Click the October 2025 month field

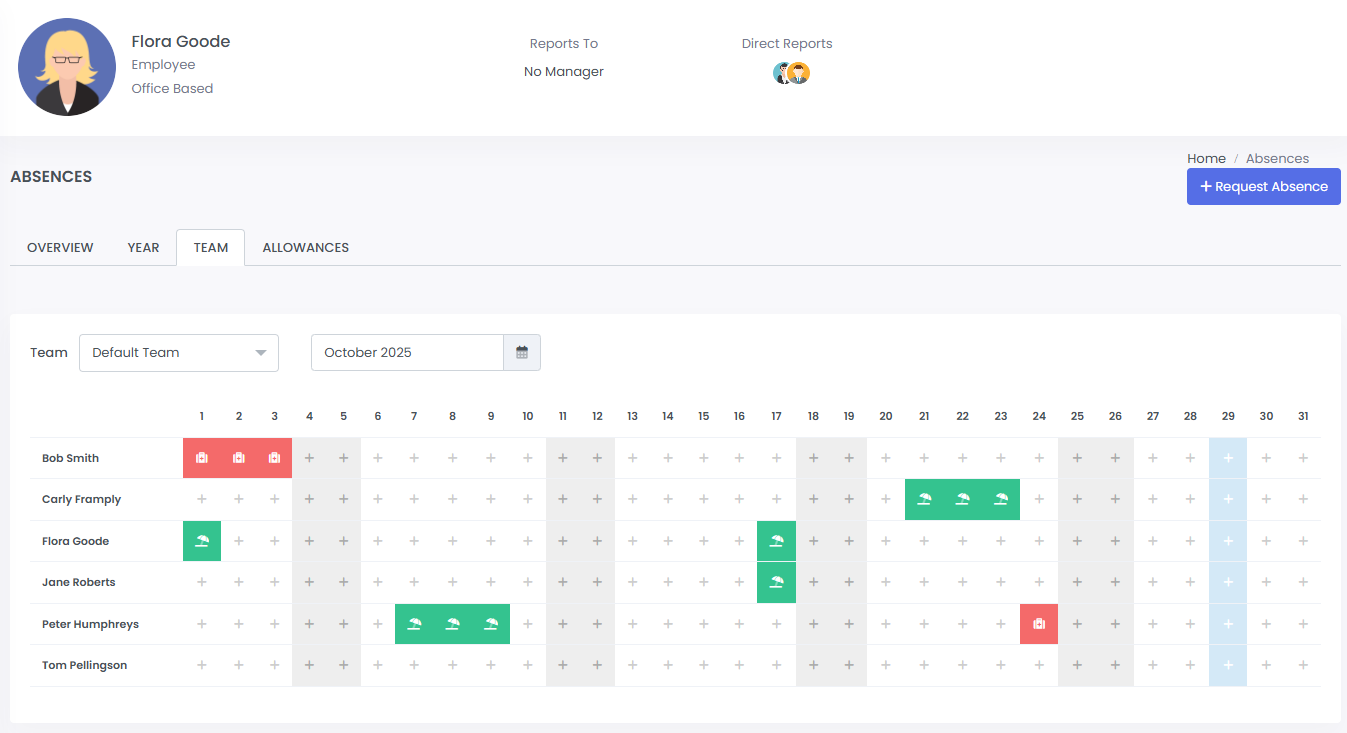pos(407,352)
